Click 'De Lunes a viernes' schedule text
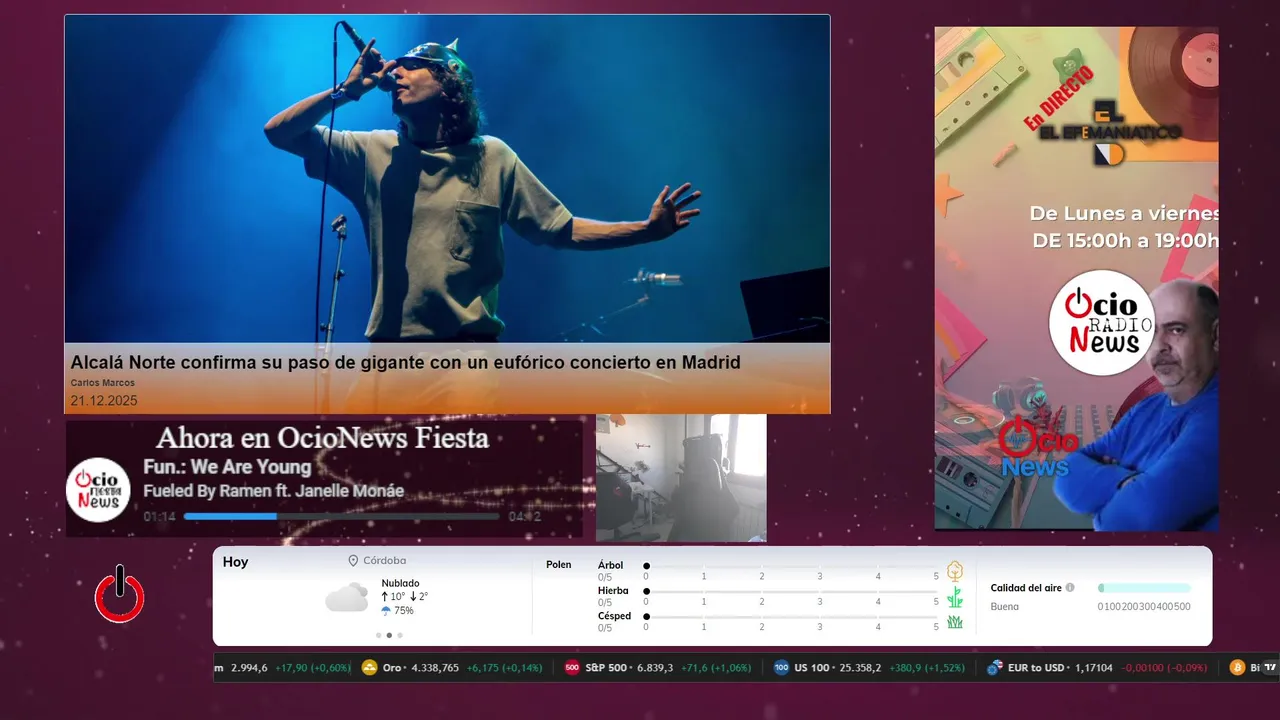 click(1124, 213)
